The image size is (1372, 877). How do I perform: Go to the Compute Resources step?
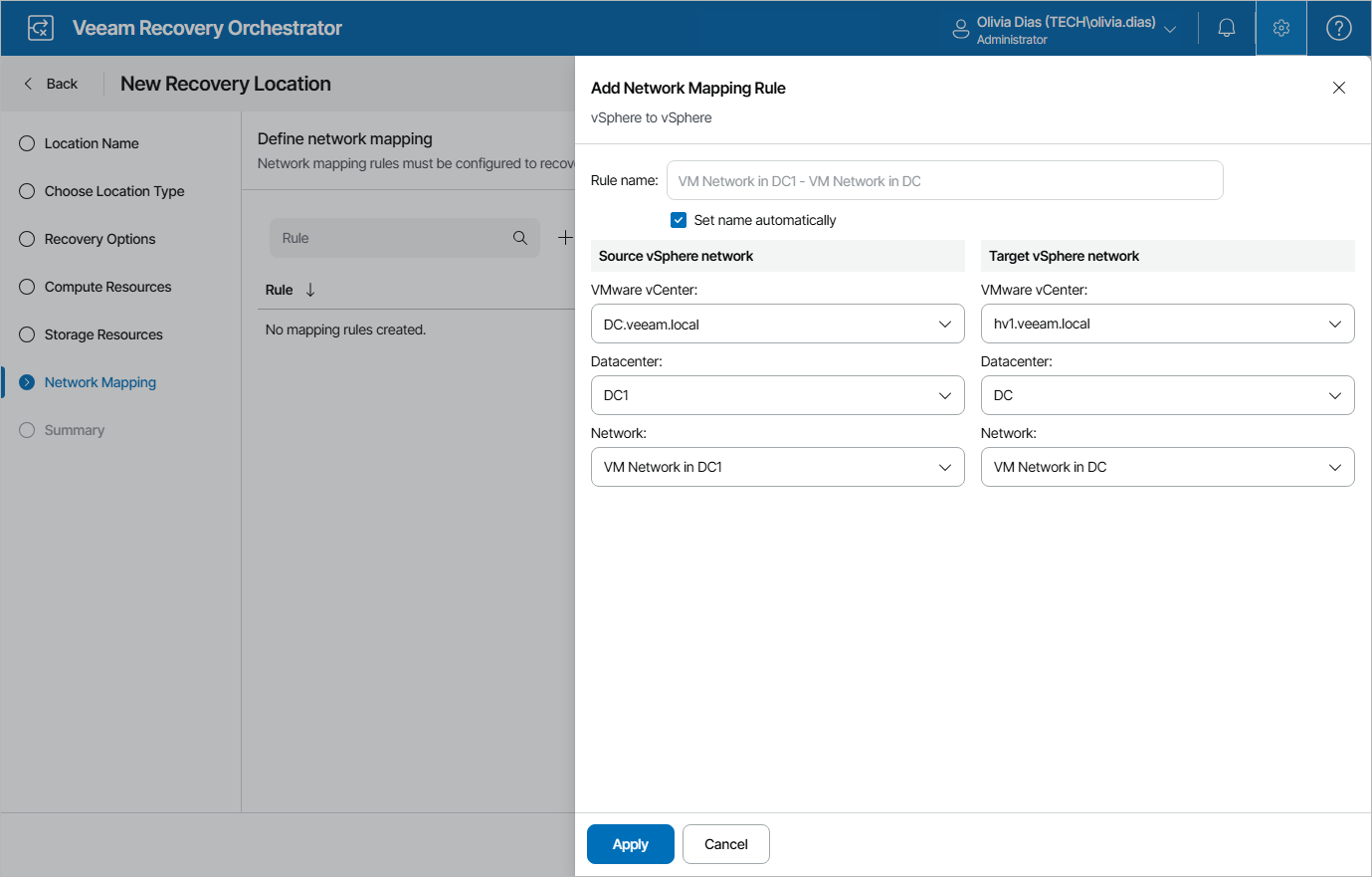click(107, 287)
